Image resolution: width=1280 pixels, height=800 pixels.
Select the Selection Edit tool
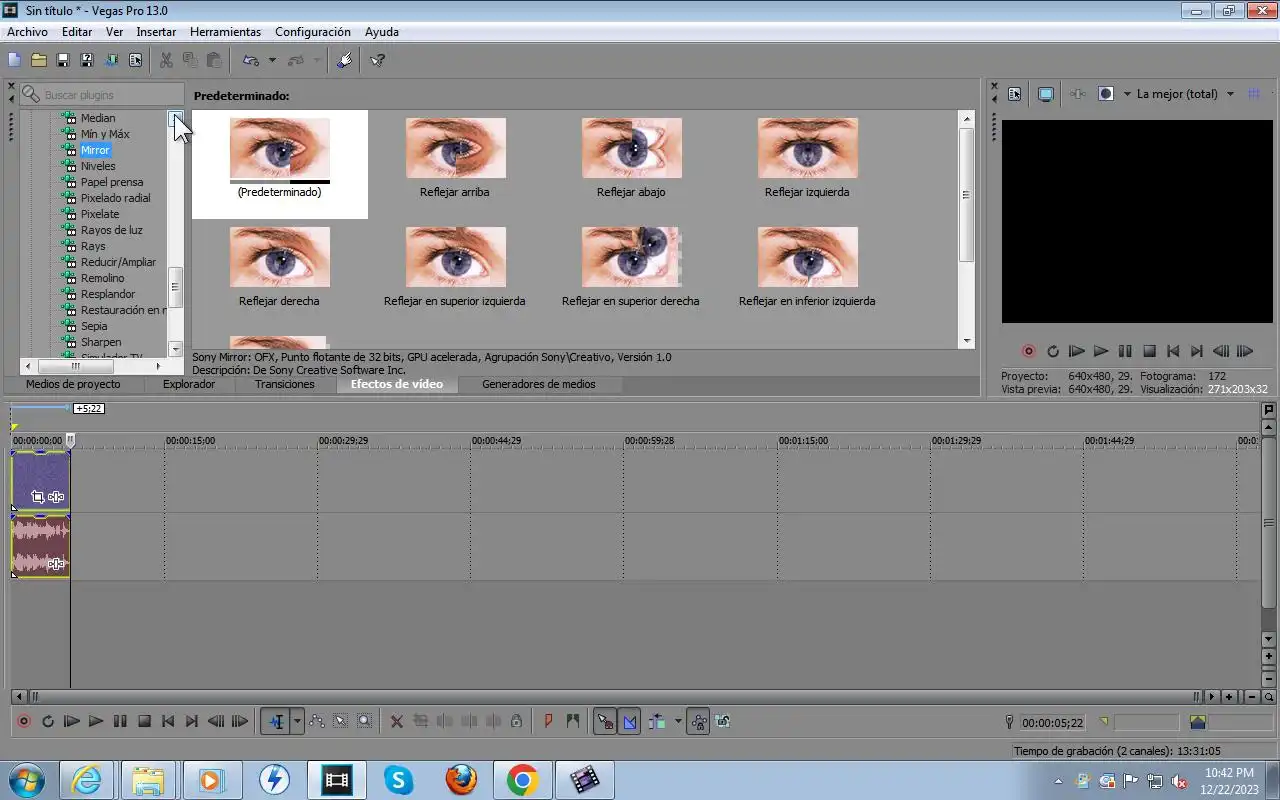[x=341, y=721]
